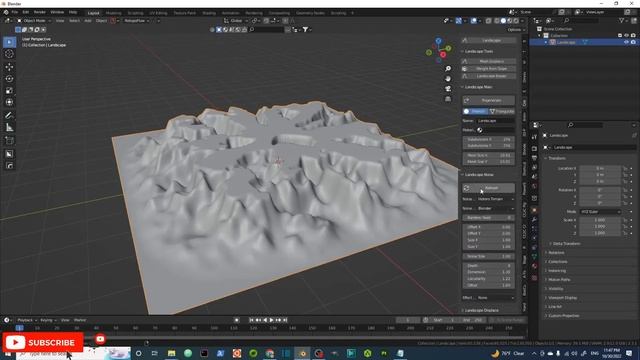
Task: Open the Window menu
Action: [x=57, y=12]
